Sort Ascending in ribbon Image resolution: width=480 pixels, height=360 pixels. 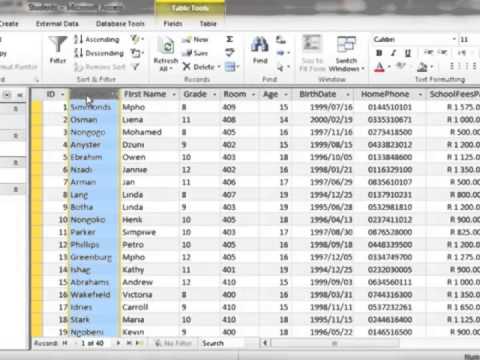tap(97, 39)
